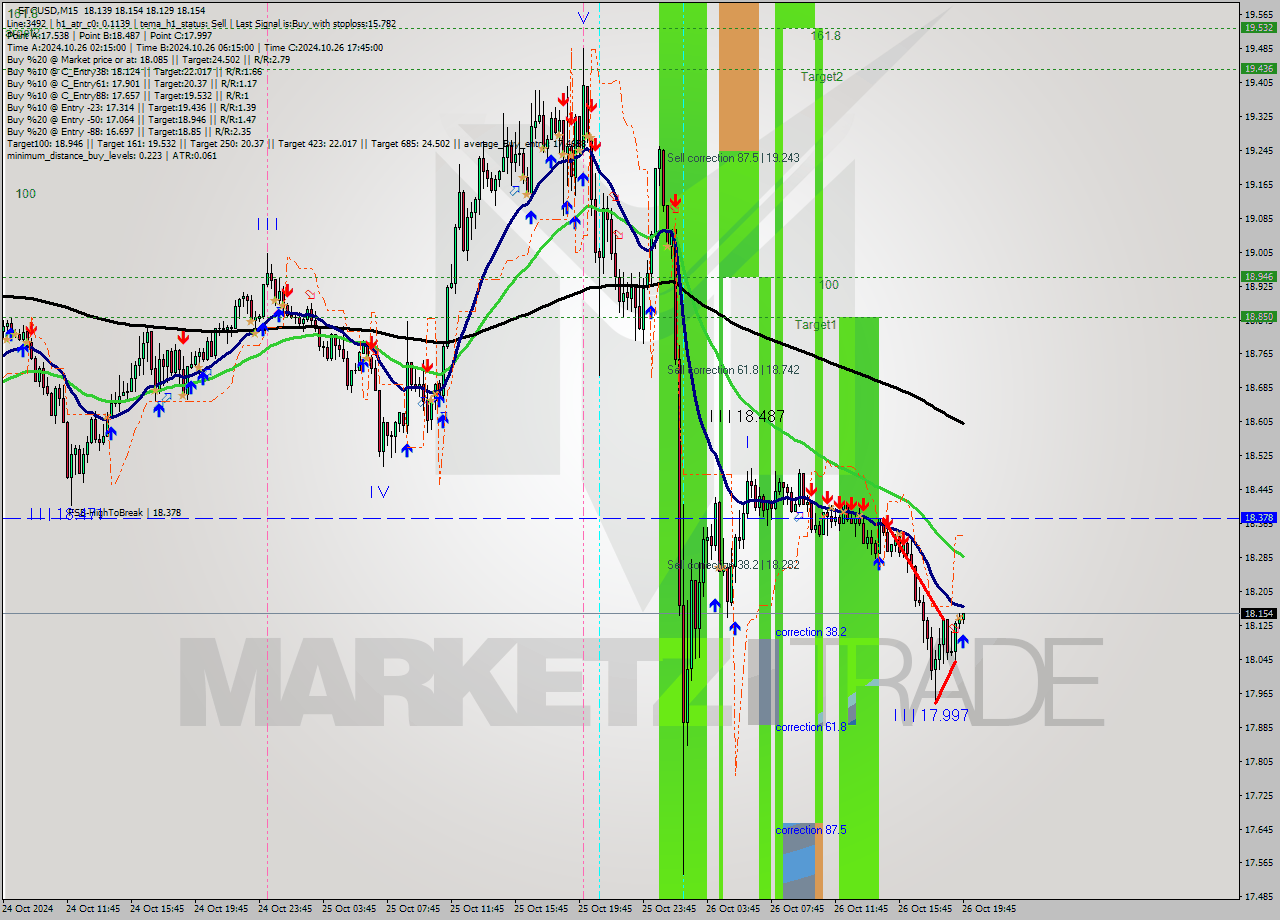Select the 18.946 green price label
The width and height of the screenshot is (1280, 920).
[x=1258, y=277]
